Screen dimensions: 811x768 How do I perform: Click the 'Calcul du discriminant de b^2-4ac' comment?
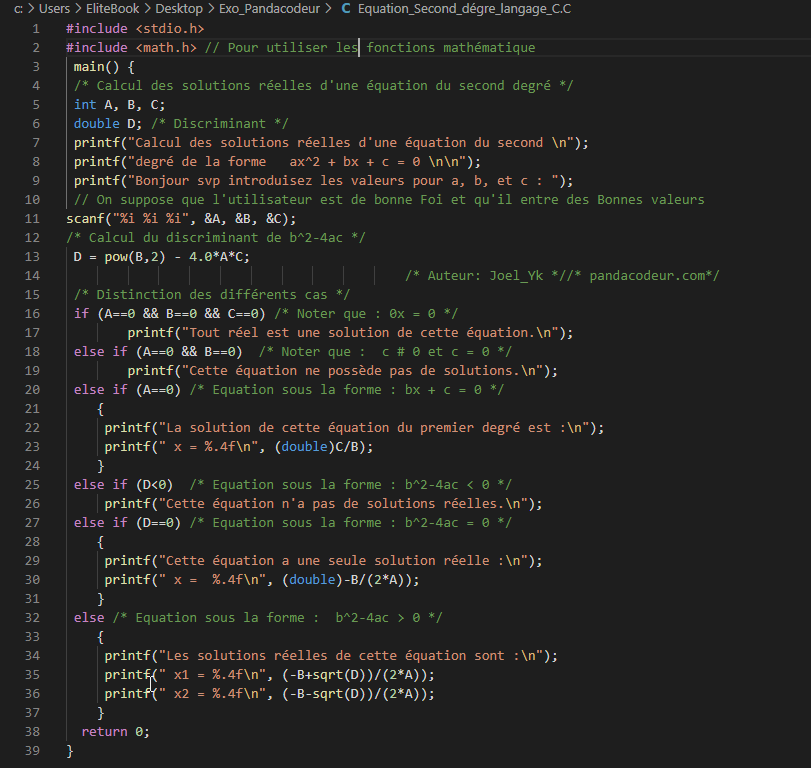(216, 238)
